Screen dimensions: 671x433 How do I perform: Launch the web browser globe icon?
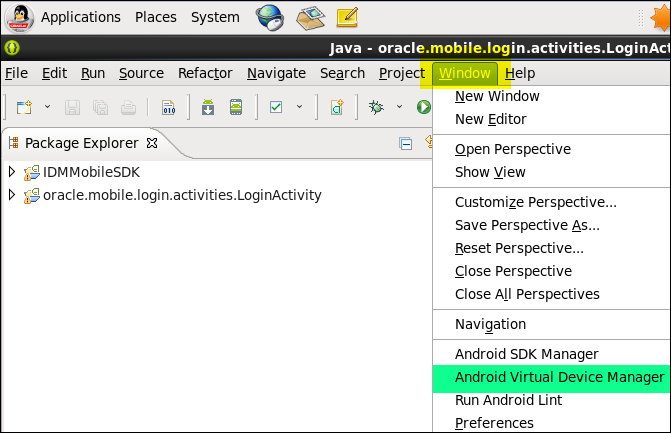[x=270, y=18]
